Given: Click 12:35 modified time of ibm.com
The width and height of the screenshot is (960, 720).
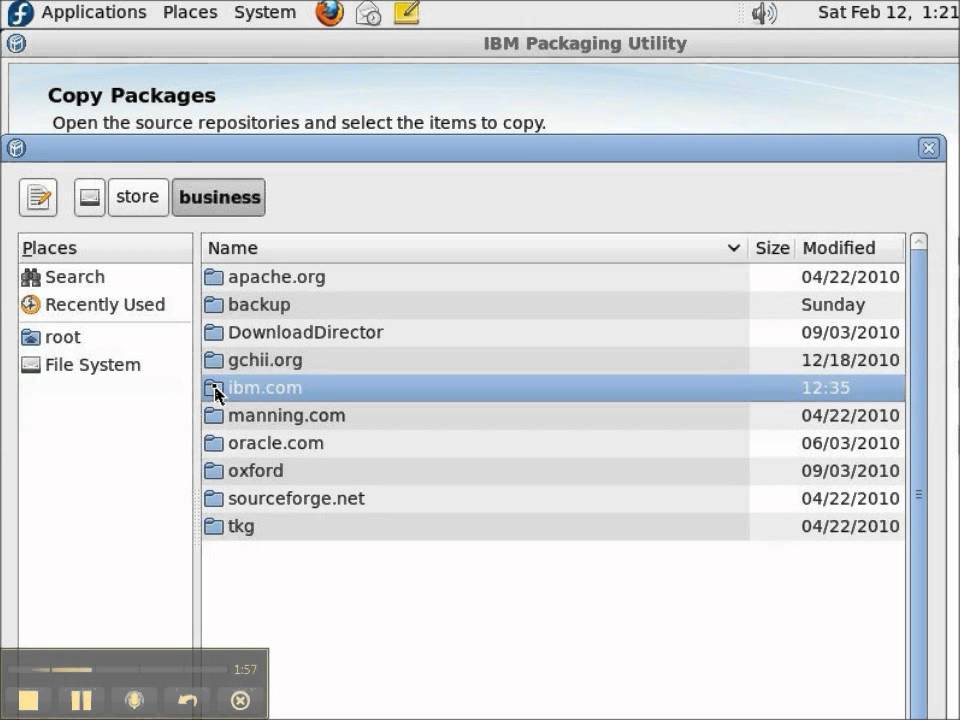Looking at the screenshot, I should 826,388.
